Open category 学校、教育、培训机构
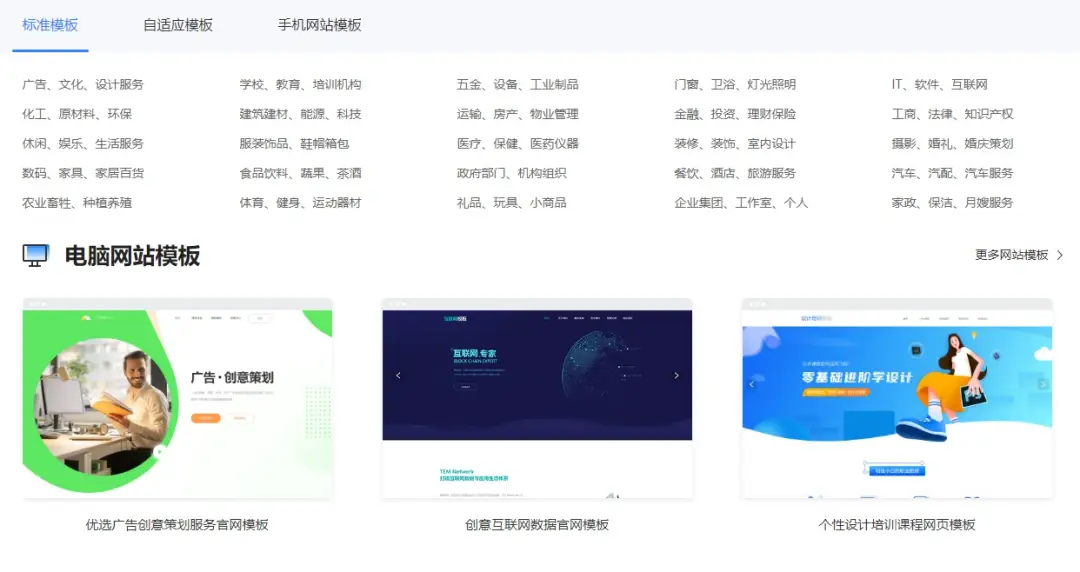 (300, 85)
